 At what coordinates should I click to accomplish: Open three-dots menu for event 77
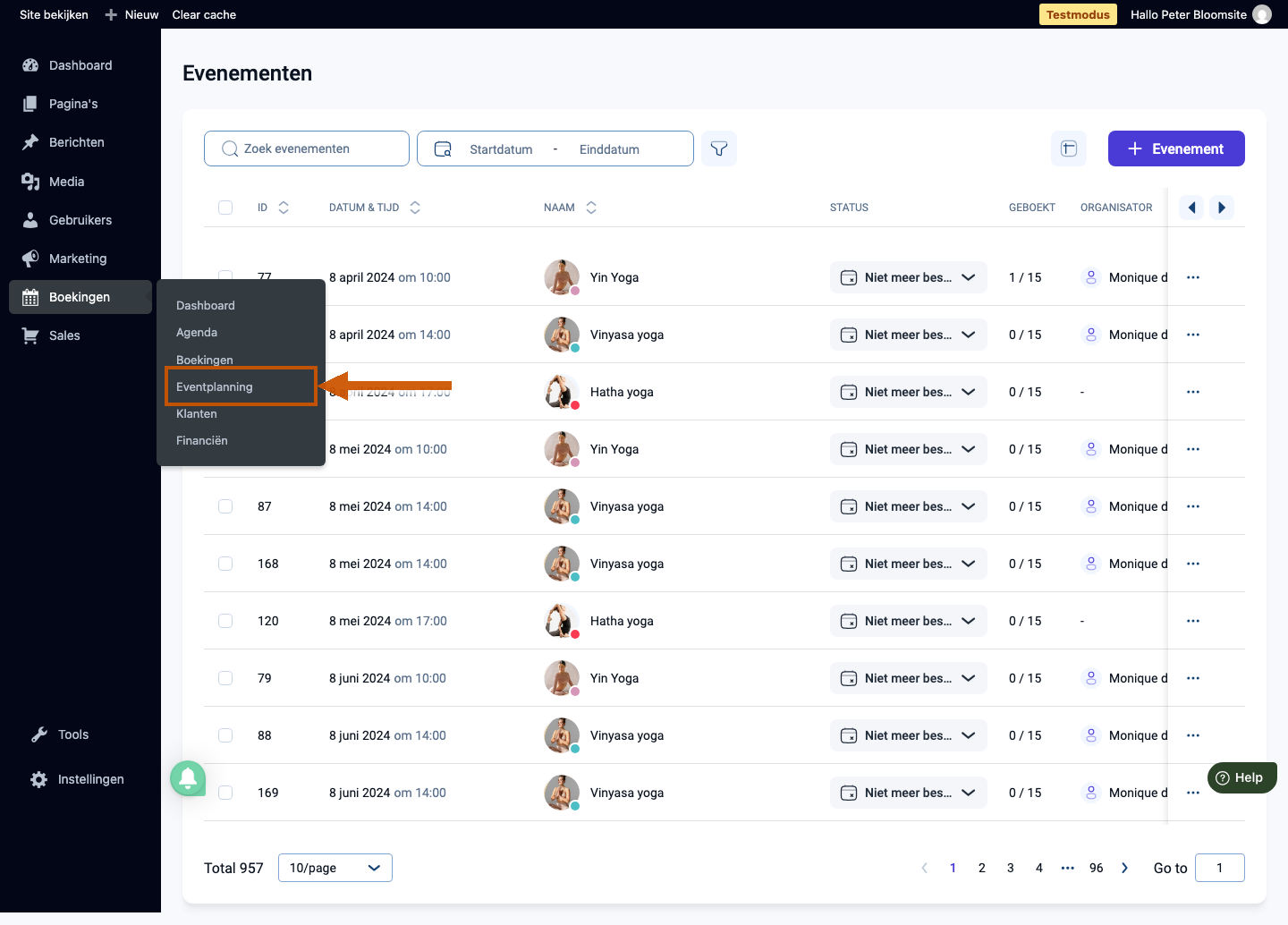[x=1192, y=277]
